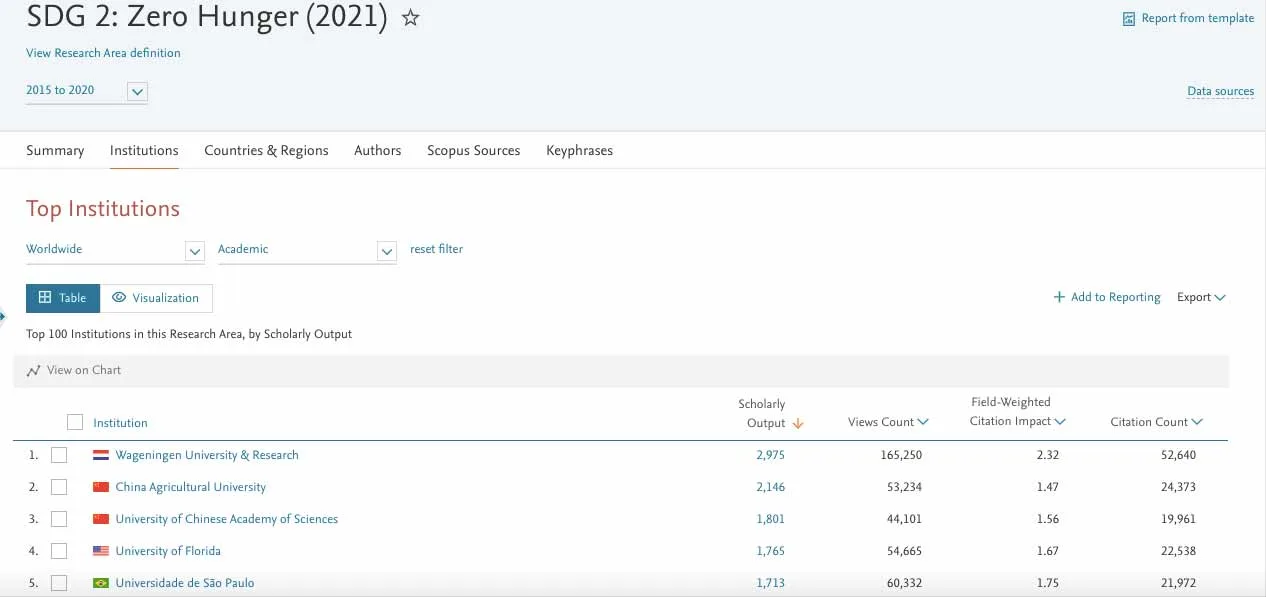Click the Institution column header
This screenshot has width=1266, height=597.
click(120, 423)
